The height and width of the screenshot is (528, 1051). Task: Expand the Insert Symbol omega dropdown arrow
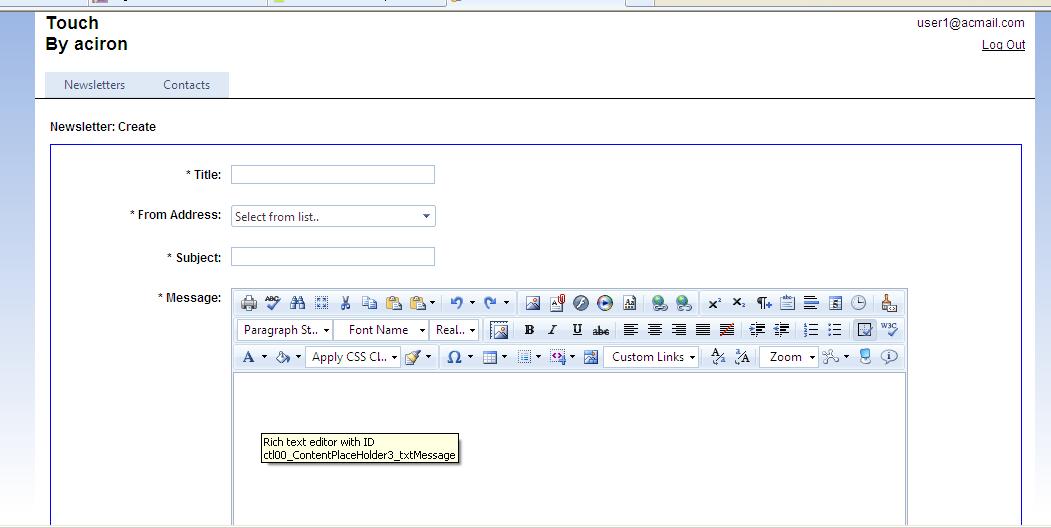tap(471, 357)
